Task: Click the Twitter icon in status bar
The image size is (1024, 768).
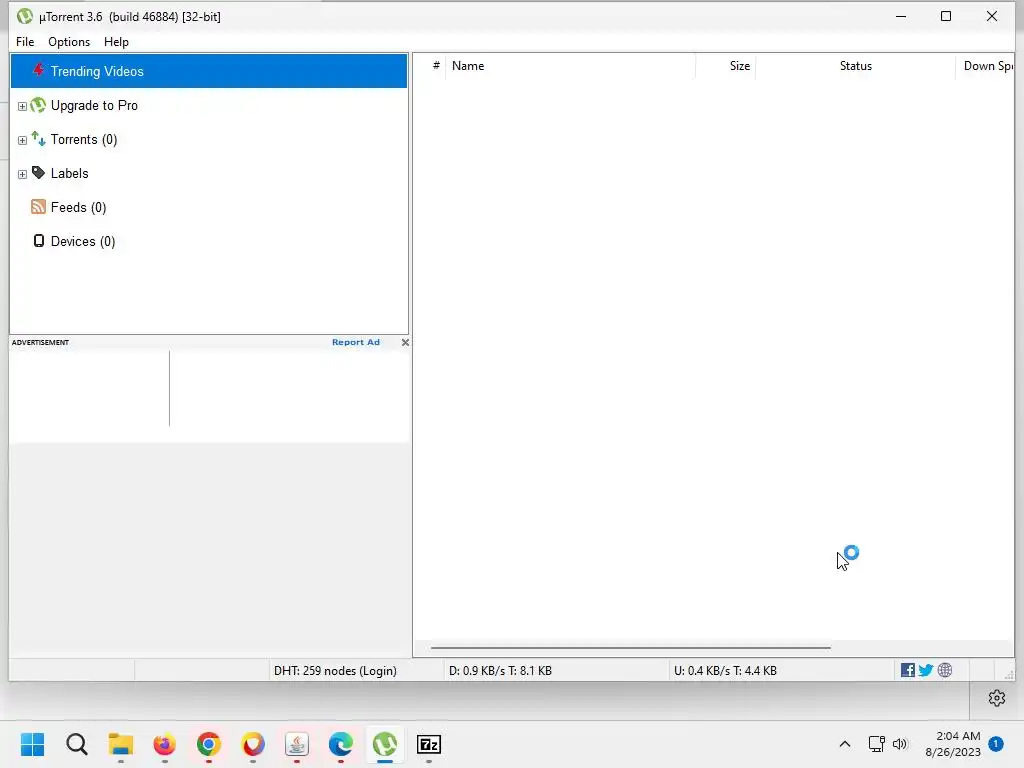Action: pos(925,670)
